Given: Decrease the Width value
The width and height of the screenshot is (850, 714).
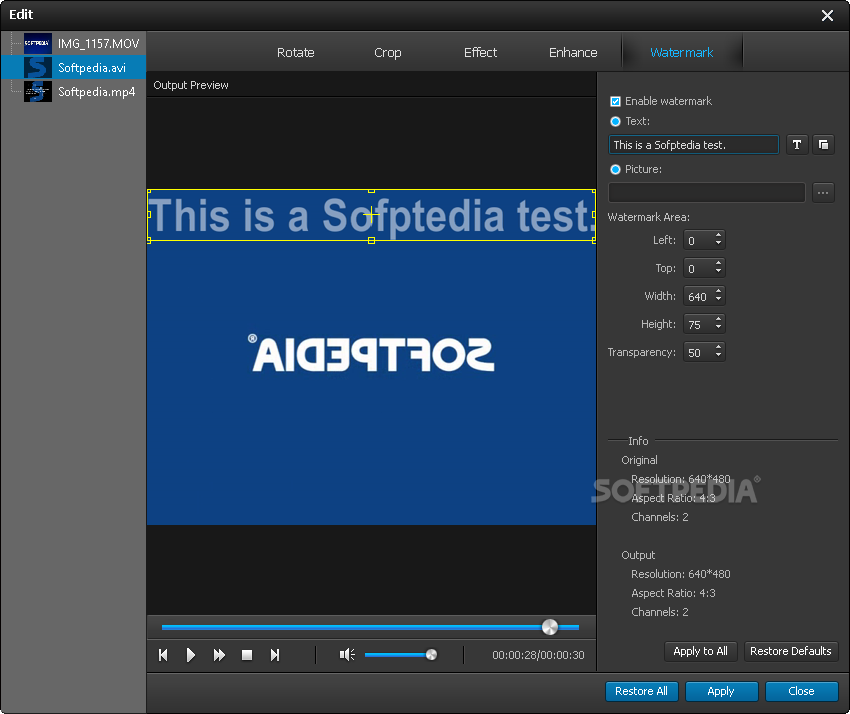Looking at the screenshot, I should [x=718, y=300].
